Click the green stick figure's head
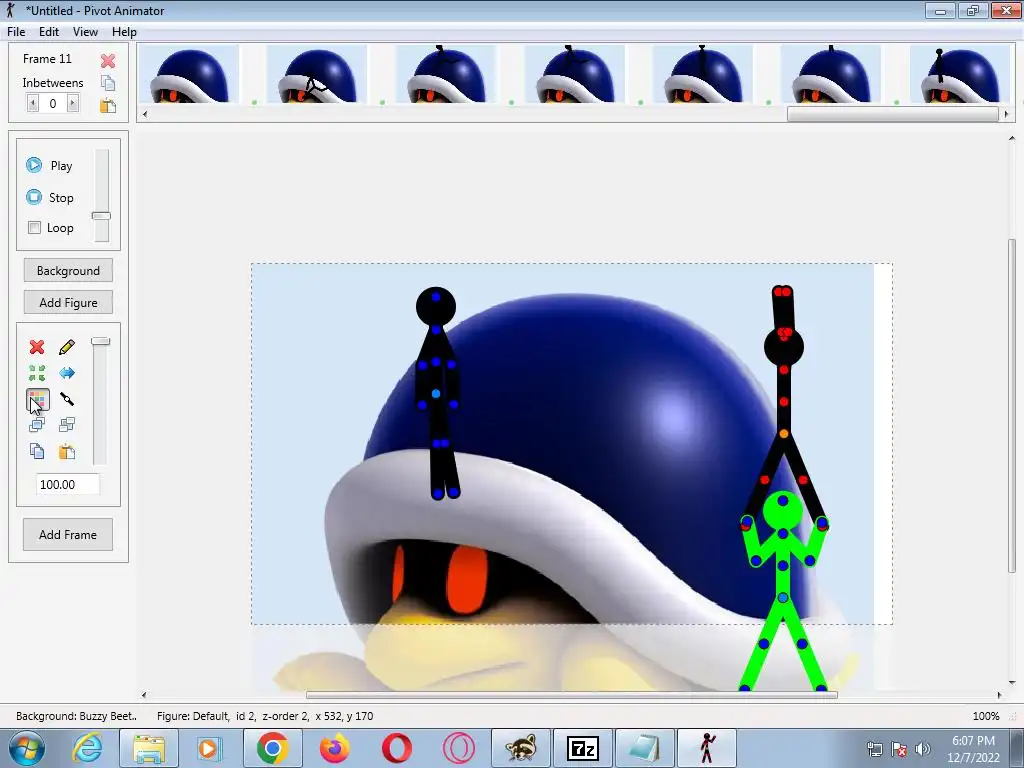 [782, 510]
